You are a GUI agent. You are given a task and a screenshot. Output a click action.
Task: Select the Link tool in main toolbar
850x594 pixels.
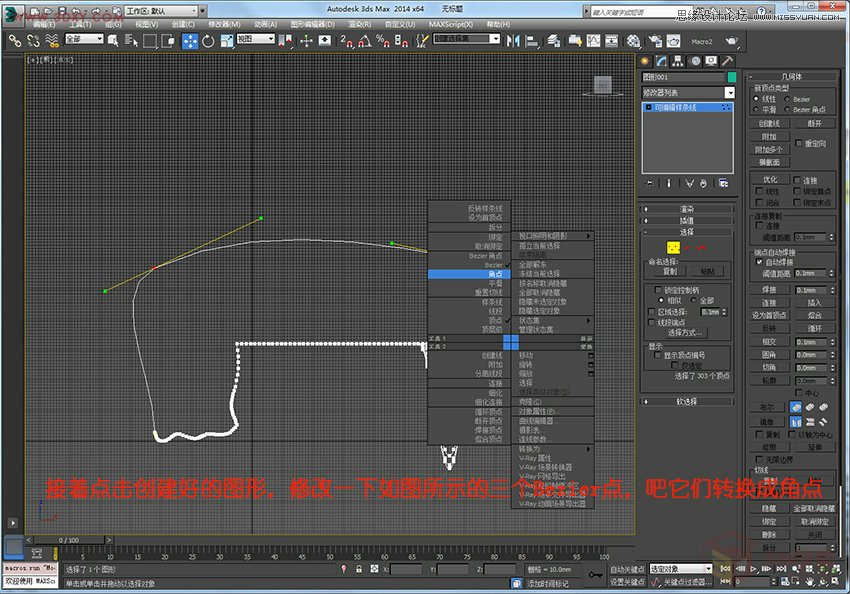[15, 41]
